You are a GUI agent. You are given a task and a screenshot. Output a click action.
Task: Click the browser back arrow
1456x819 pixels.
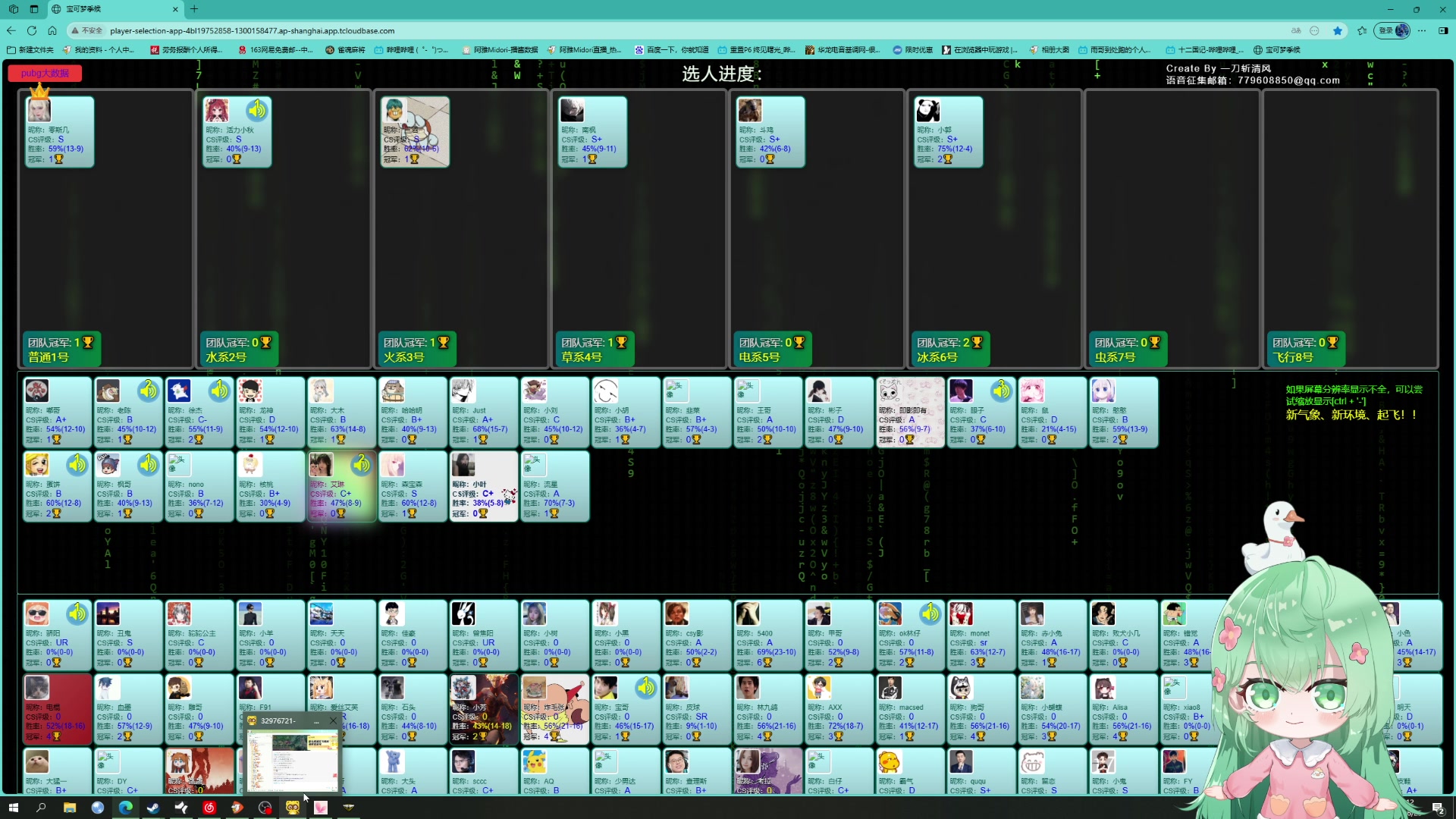[x=11, y=31]
